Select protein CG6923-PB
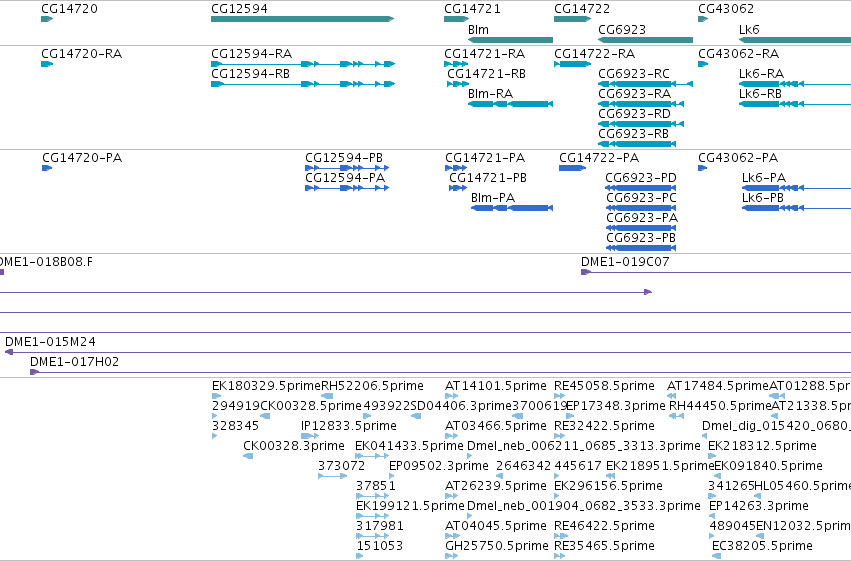This screenshot has height=561, width=851. pos(641,248)
